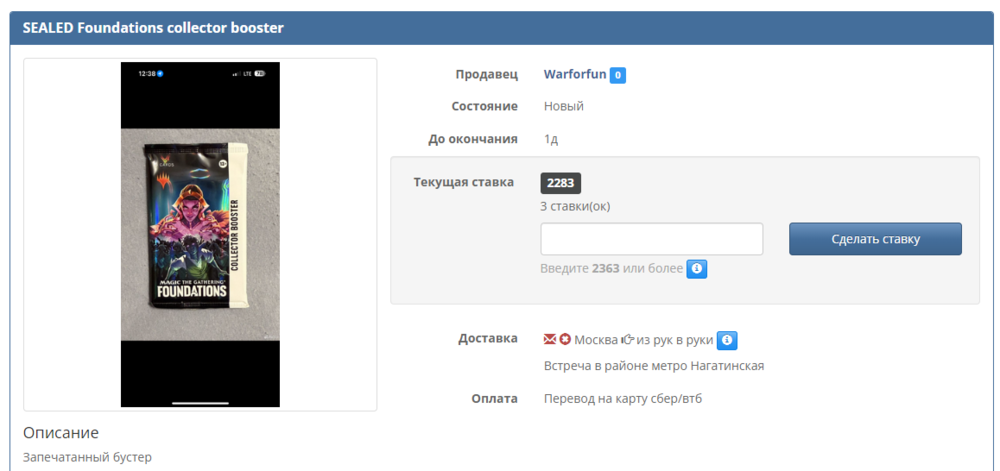The image size is (1000, 471).
Task: Click the pointing-hand icon before из рук в руки
Action: coord(628,340)
